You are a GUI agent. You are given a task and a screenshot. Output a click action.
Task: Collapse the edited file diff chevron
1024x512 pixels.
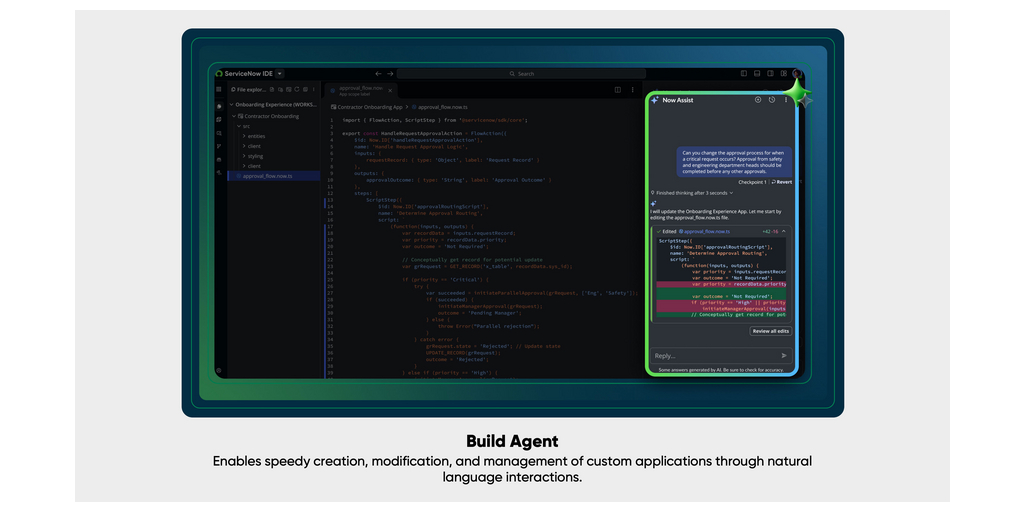tap(784, 232)
